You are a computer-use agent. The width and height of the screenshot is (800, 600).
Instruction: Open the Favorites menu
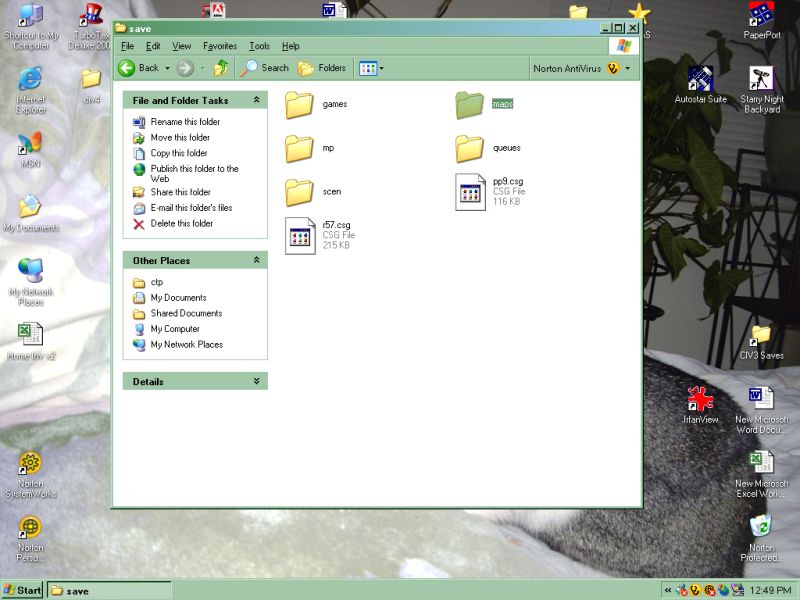pos(219,46)
